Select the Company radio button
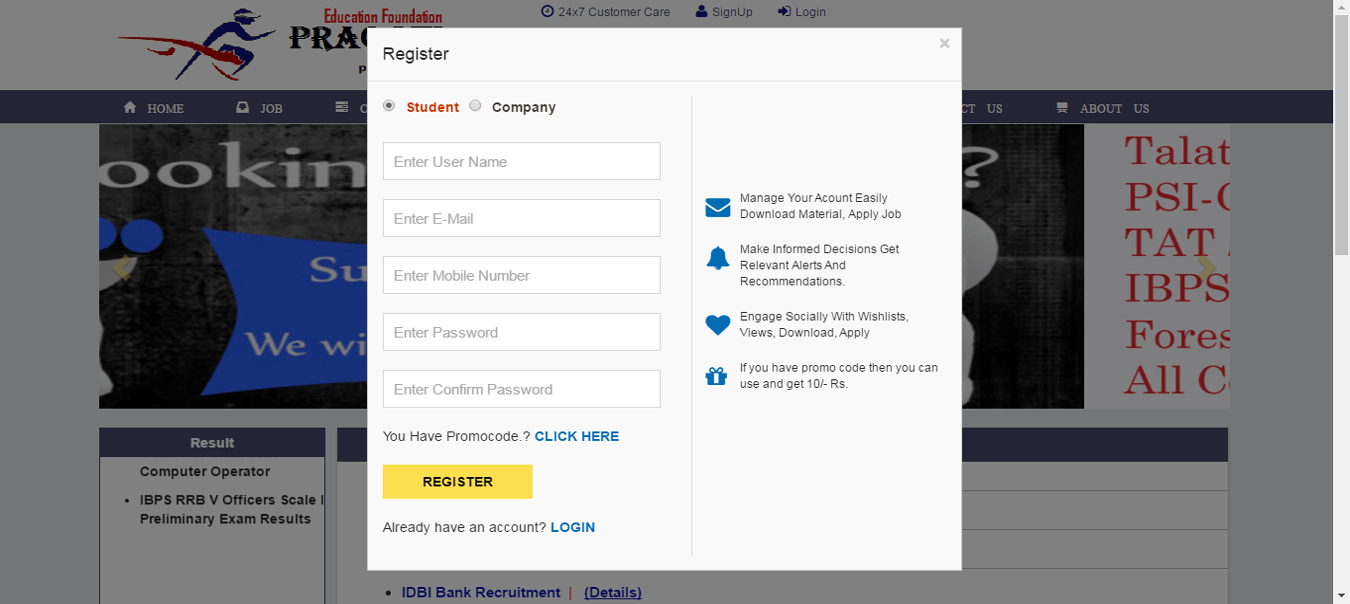The image size is (1350, 604). click(475, 105)
